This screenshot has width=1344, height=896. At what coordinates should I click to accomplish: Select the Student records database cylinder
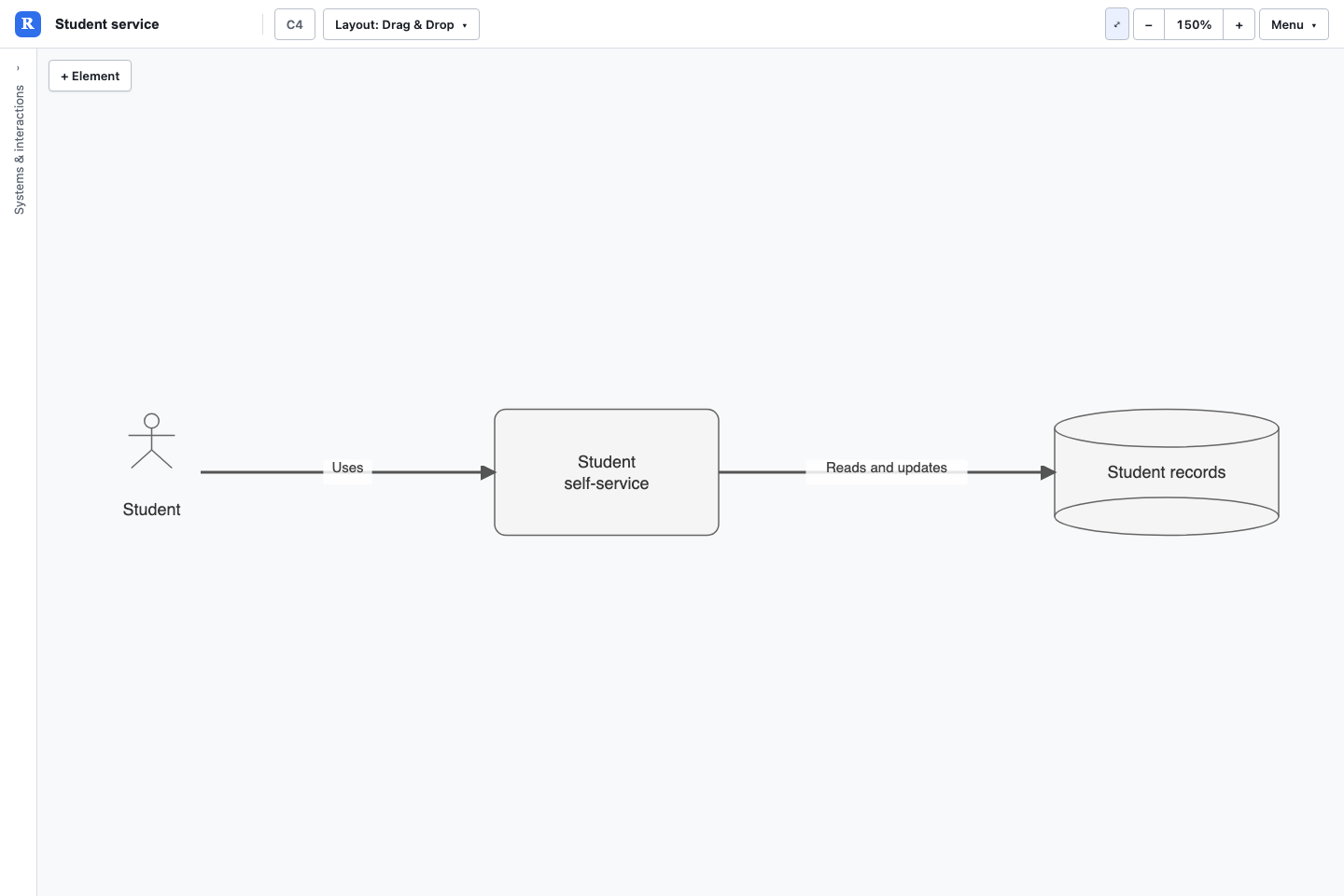(1167, 472)
